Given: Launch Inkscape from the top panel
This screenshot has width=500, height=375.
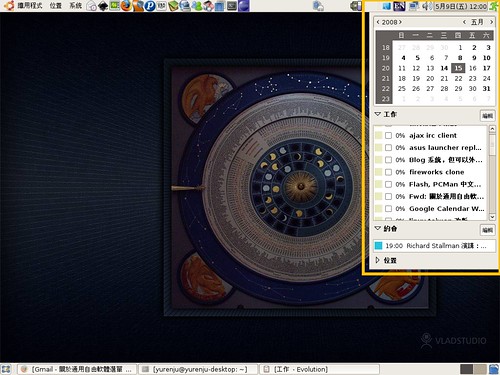Looking at the screenshot, I should click(x=103, y=6).
